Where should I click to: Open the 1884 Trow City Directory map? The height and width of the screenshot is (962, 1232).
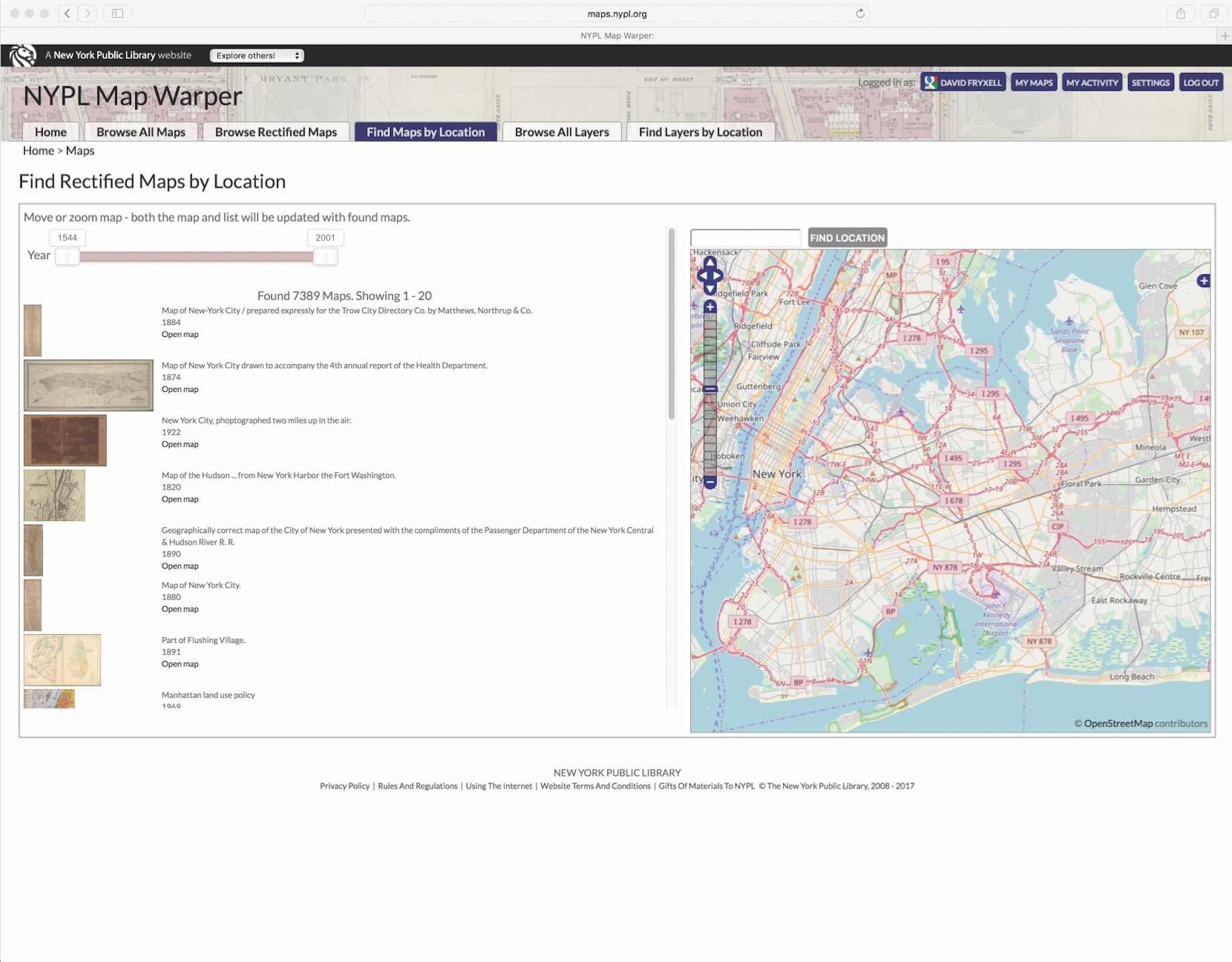179,334
